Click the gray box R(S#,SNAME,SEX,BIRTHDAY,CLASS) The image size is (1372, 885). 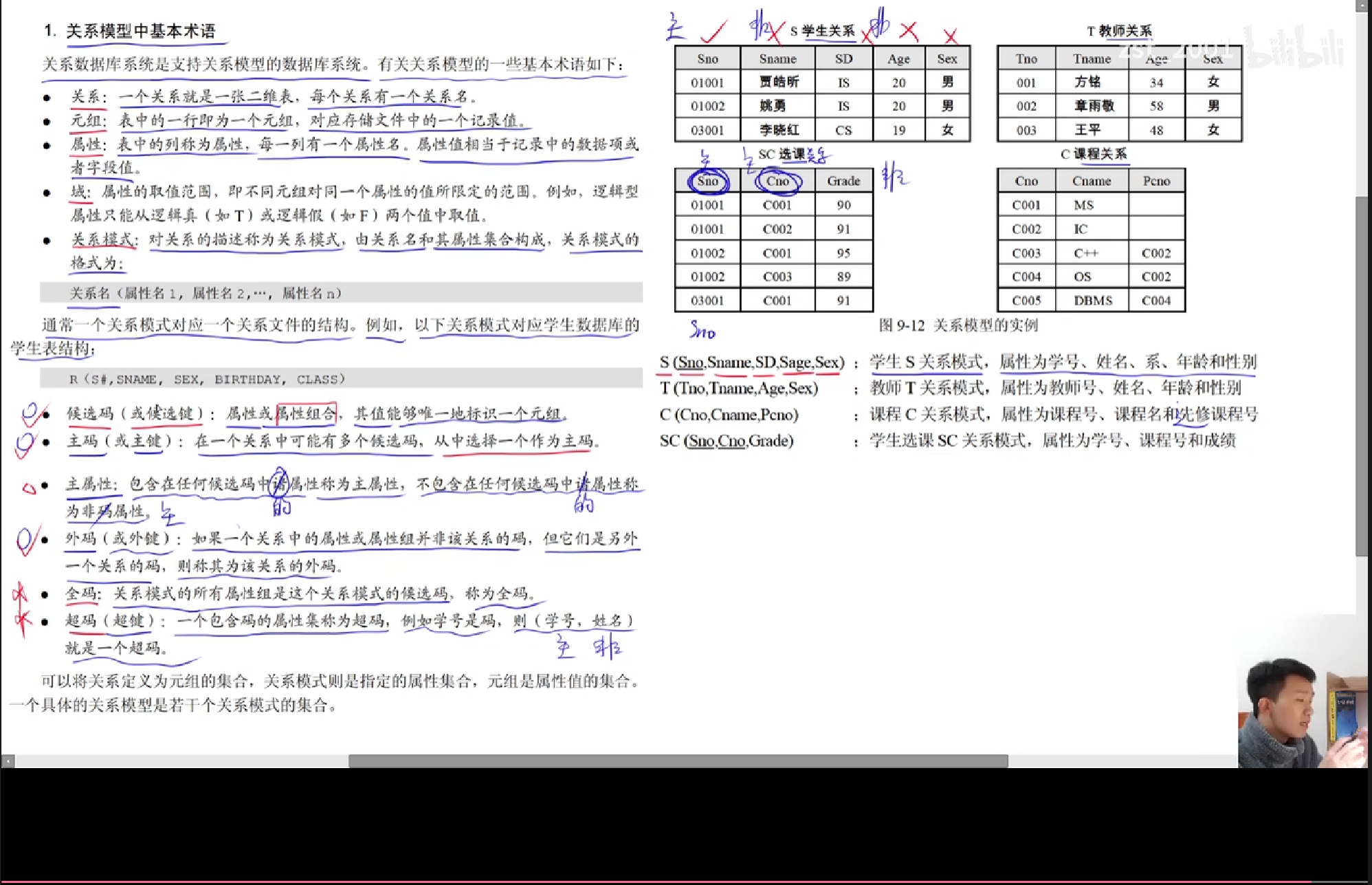click(x=206, y=379)
